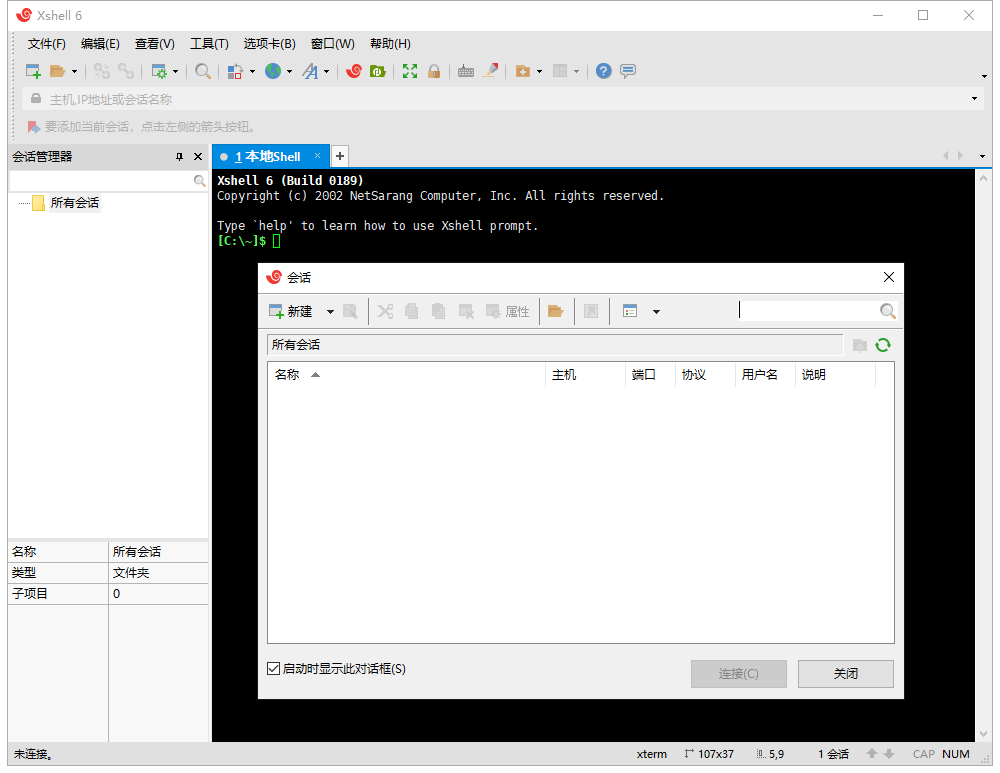This screenshot has width=1000, height=773.
Task: Toggle full screen with green arrows icon
Action: pyautogui.click(x=410, y=71)
